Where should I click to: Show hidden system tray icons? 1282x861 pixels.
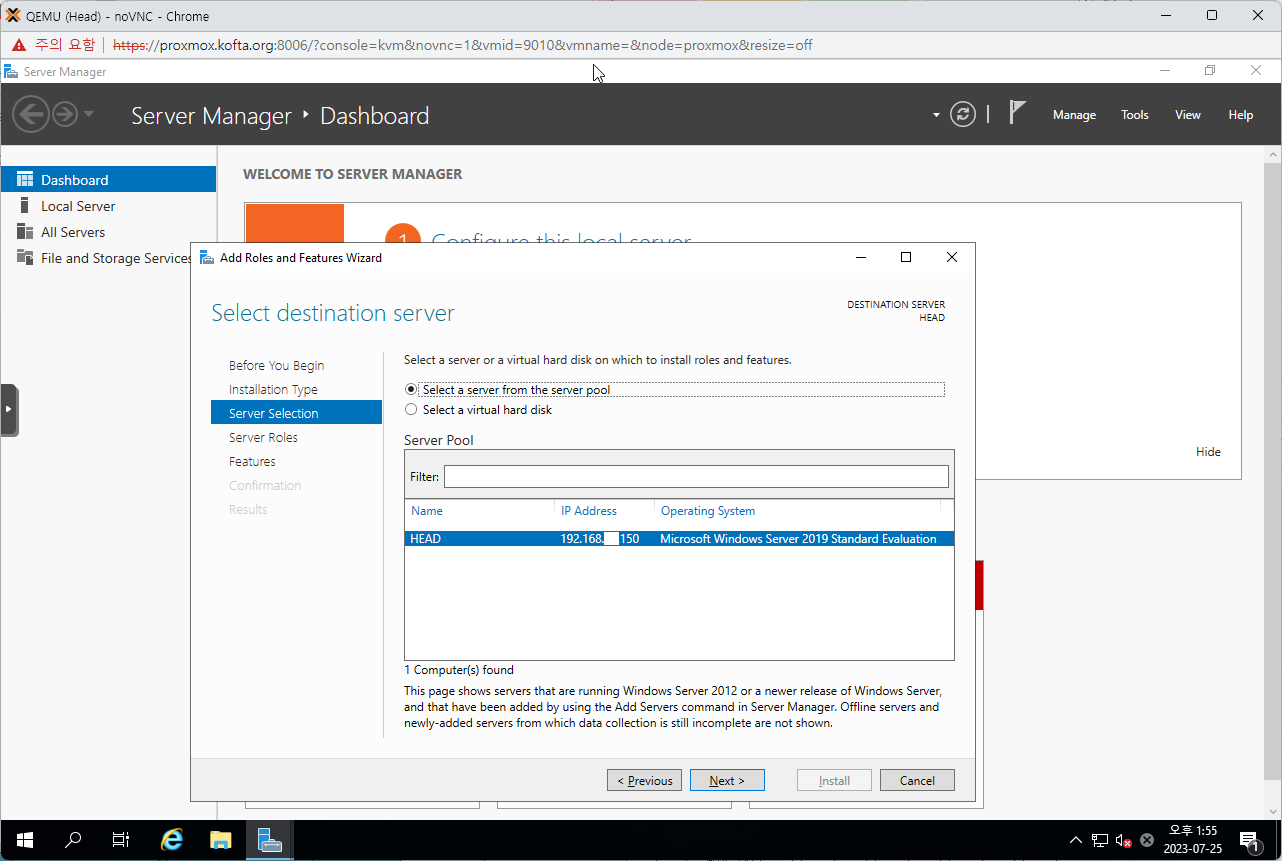(1075, 840)
